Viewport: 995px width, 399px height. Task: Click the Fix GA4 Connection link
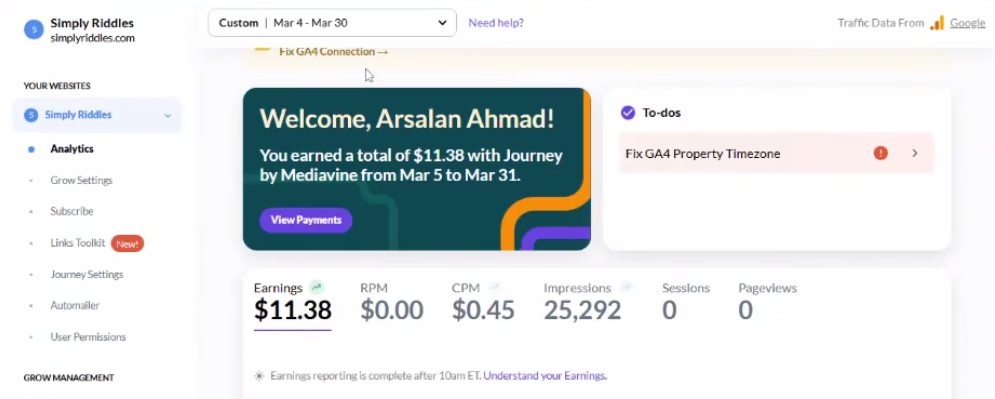coord(334,51)
